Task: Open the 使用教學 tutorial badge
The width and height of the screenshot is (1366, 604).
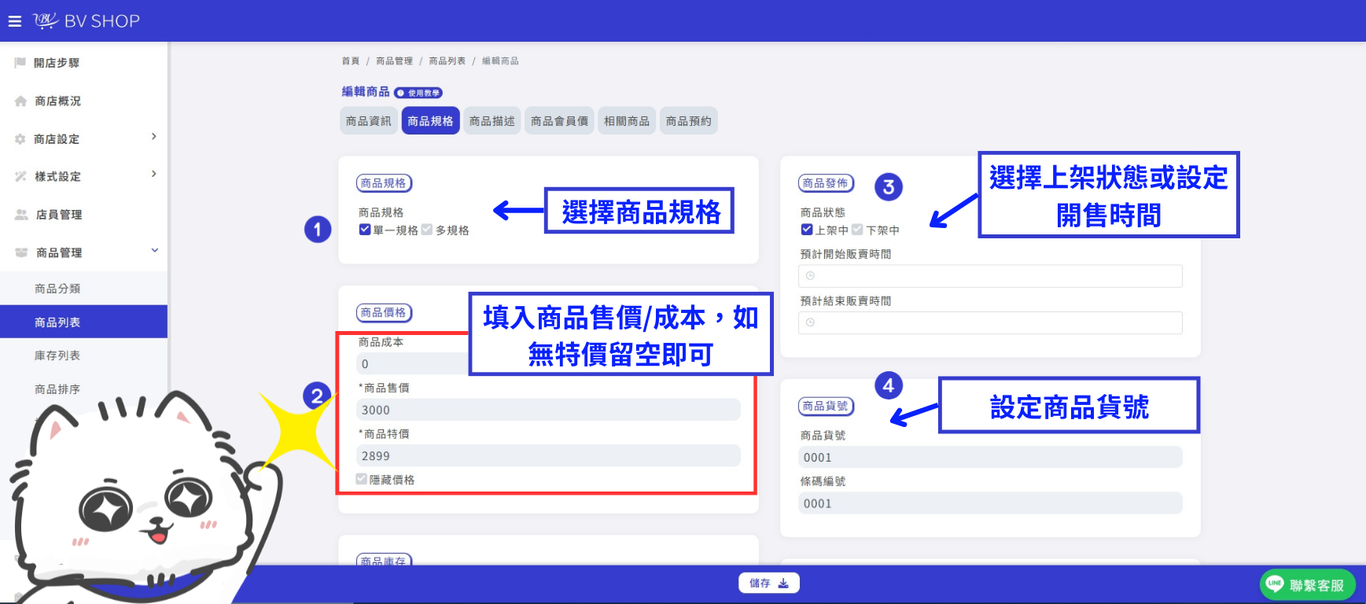Action: tap(418, 93)
